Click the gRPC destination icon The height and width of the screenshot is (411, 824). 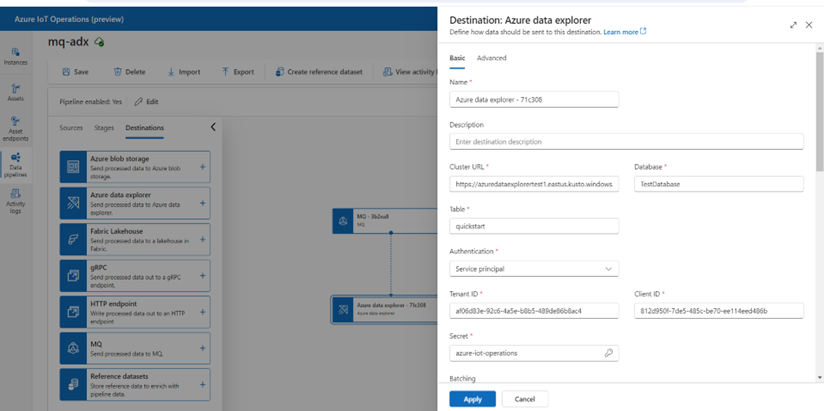pyautogui.click(x=73, y=276)
